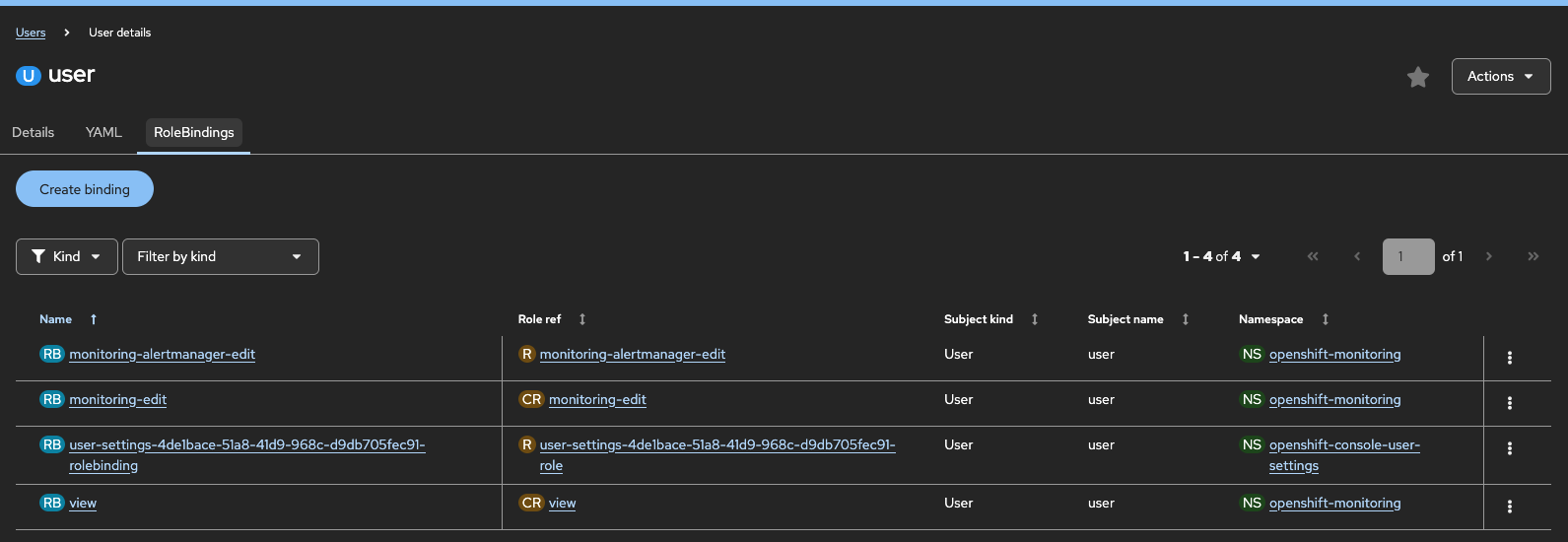Open kebab menu for user-settings rolebinding row

click(1509, 448)
